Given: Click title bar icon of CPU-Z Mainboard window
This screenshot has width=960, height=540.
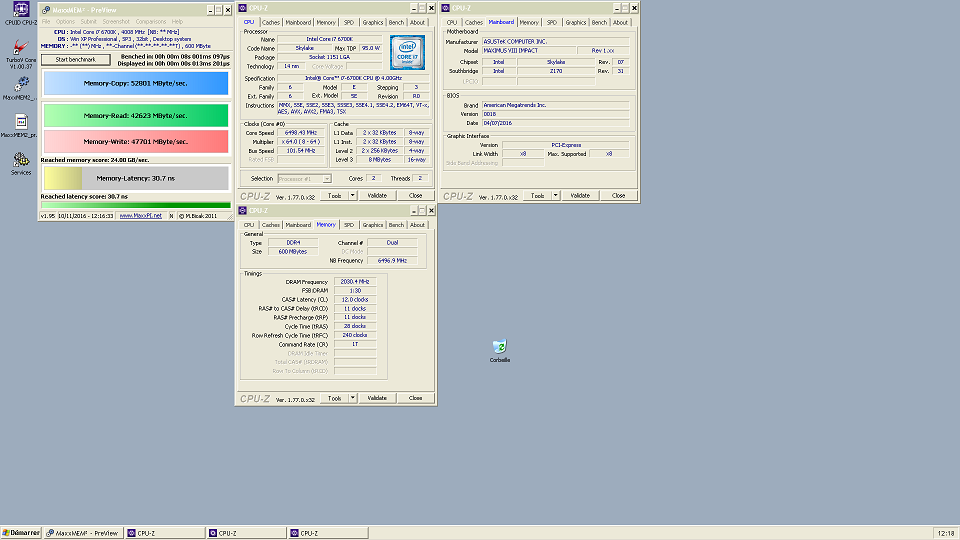Looking at the screenshot, I should [x=445, y=8].
